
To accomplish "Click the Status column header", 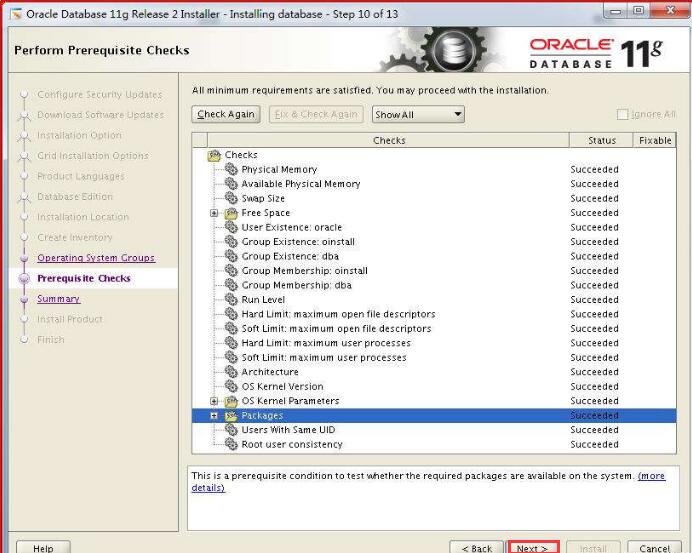I will pyautogui.click(x=601, y=140).
